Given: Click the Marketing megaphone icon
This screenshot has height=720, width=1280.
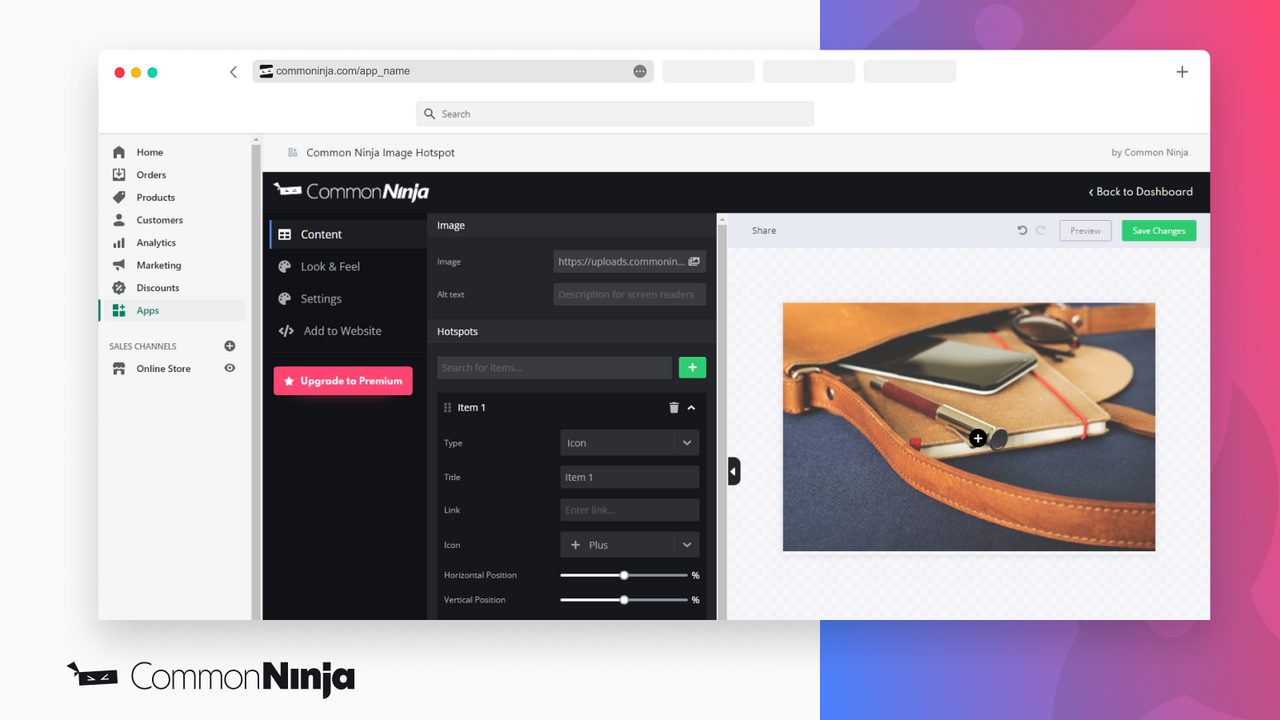Looking at the screenshot, I should coord(119,265).
